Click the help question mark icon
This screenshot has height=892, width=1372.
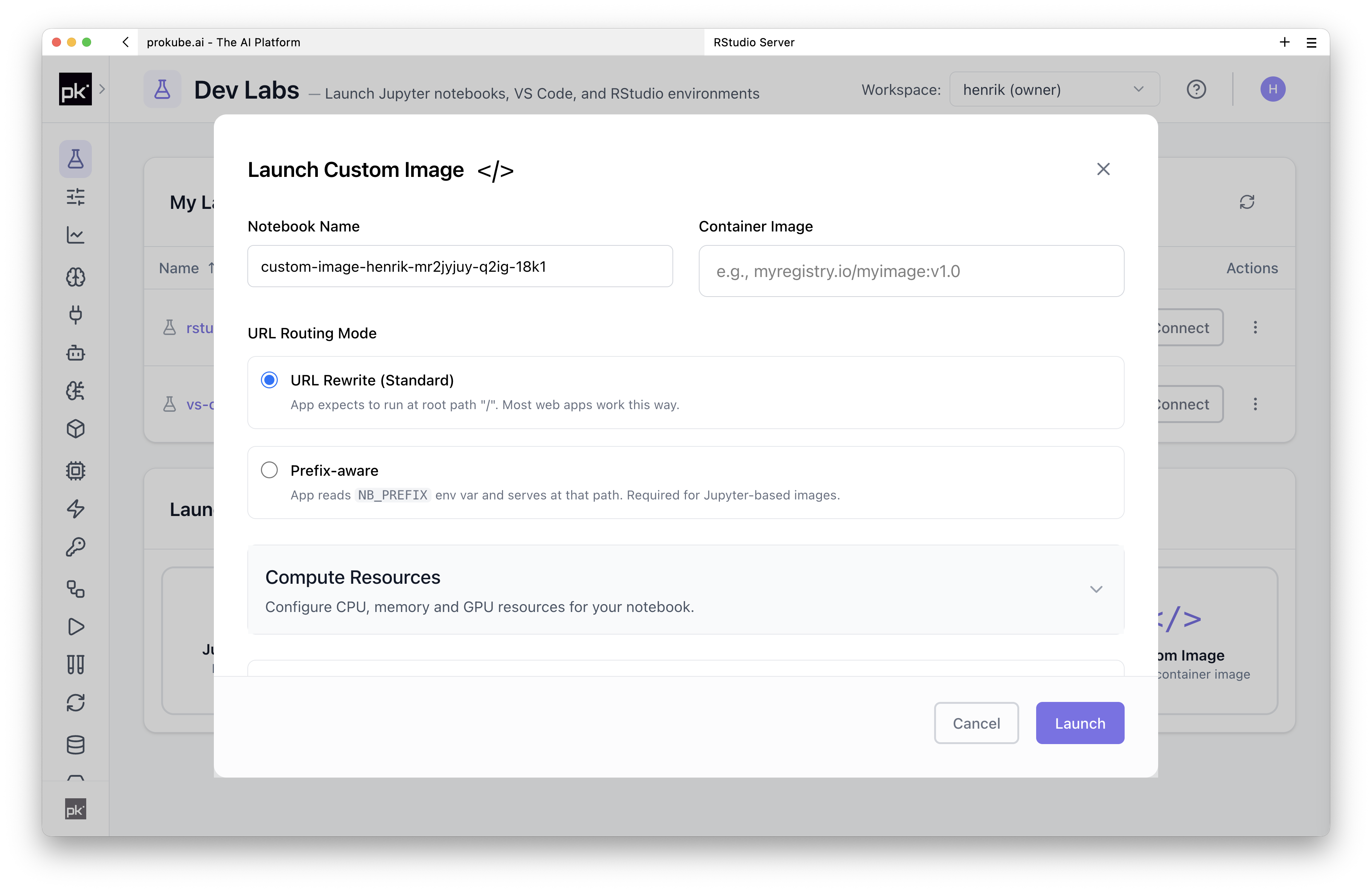coord(1196,89)
